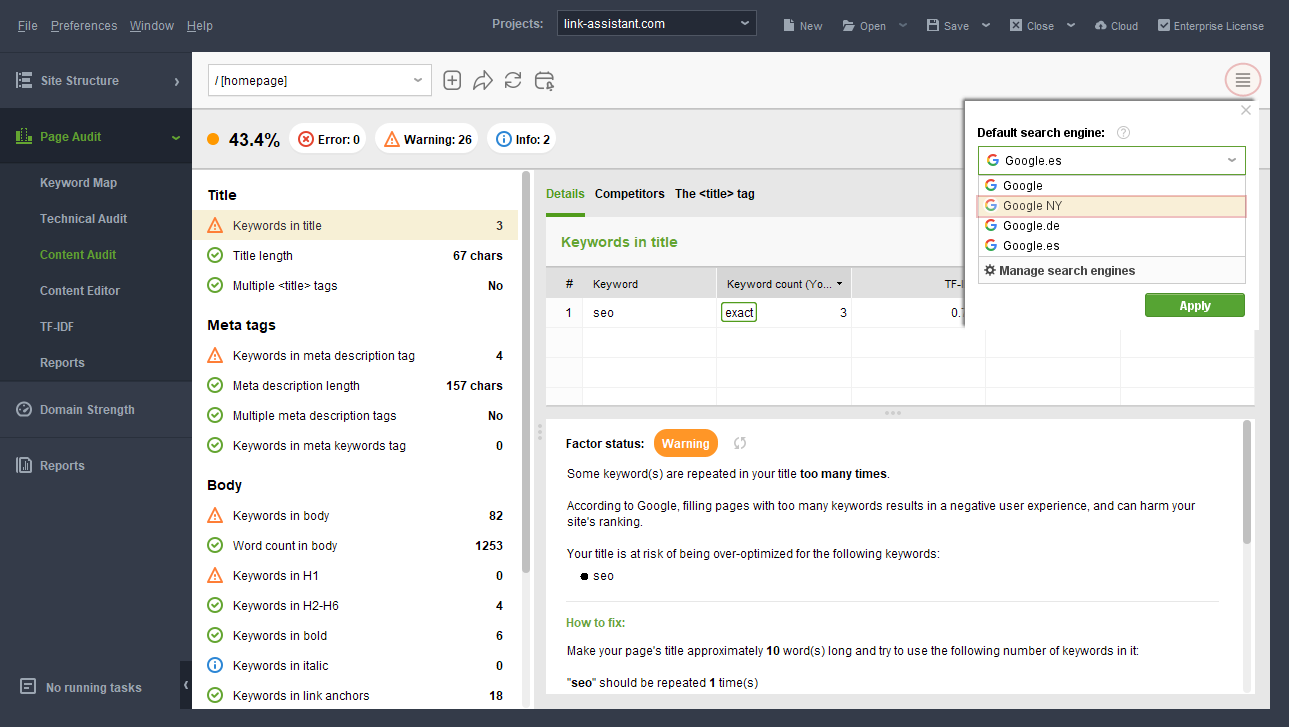
Task: Expand the Save button dropdown arrow
Action: pos(986,25)
